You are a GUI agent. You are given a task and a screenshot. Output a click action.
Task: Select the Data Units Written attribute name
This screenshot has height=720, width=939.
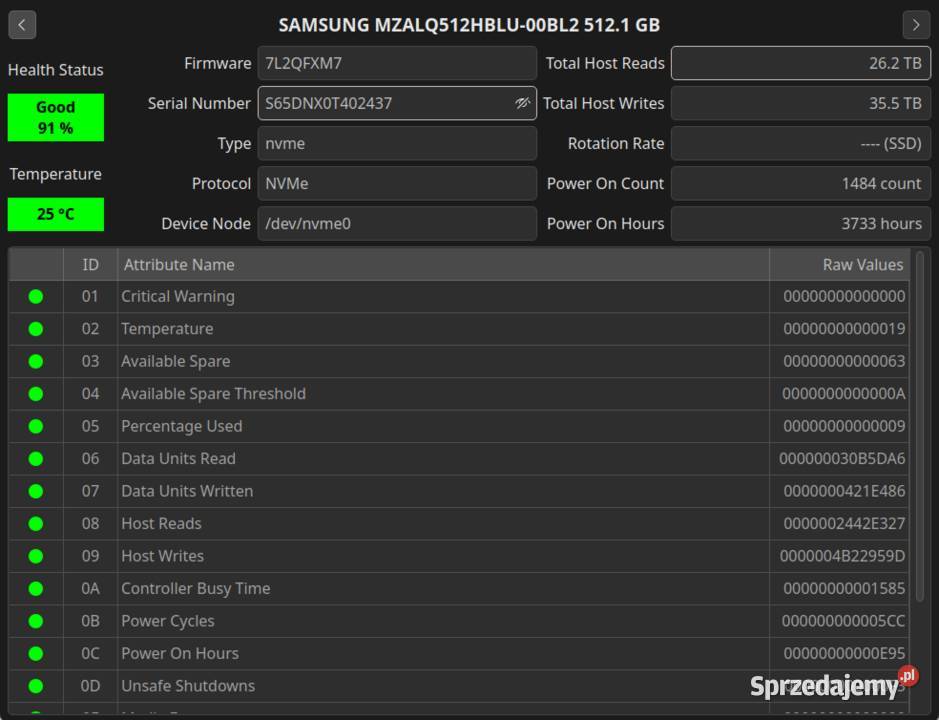pos(187,491)
